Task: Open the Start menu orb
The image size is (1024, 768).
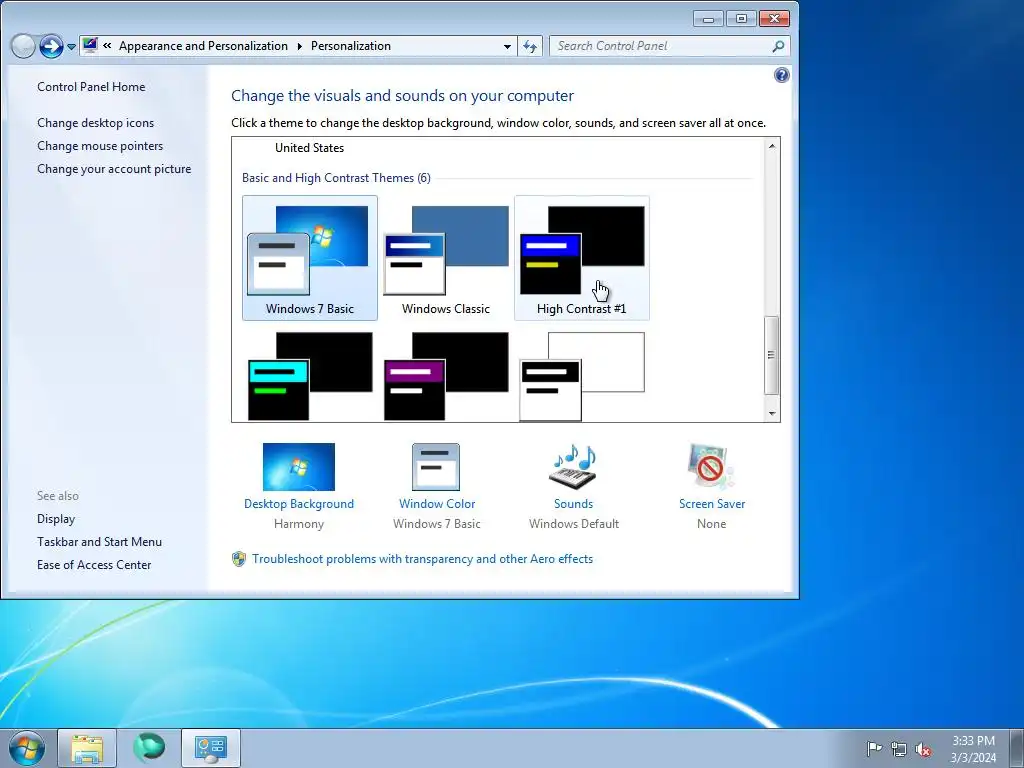Action: (x=27, y=748)
